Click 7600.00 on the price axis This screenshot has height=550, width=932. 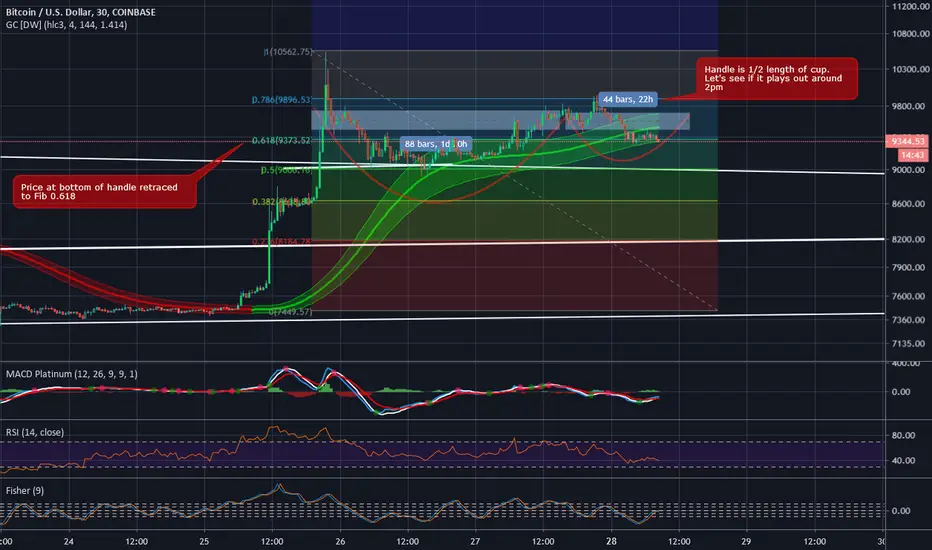pos(908,296)
